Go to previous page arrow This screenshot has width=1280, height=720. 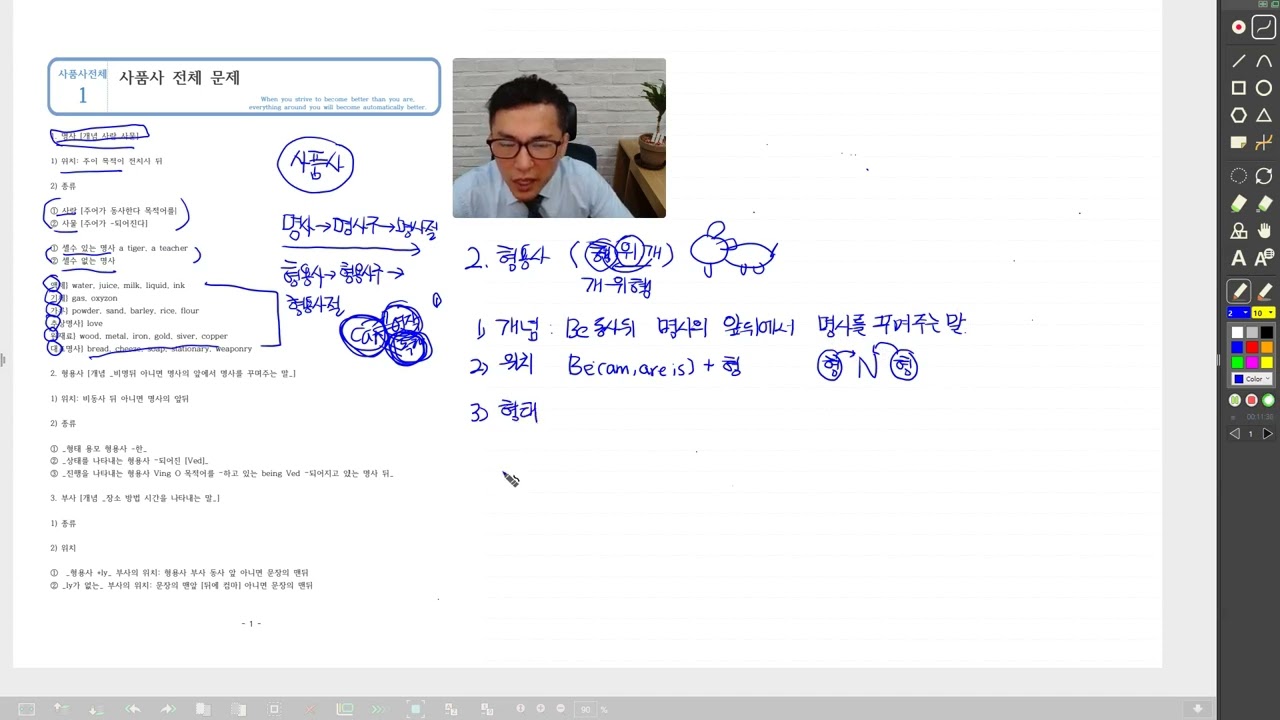(1234, 434)
